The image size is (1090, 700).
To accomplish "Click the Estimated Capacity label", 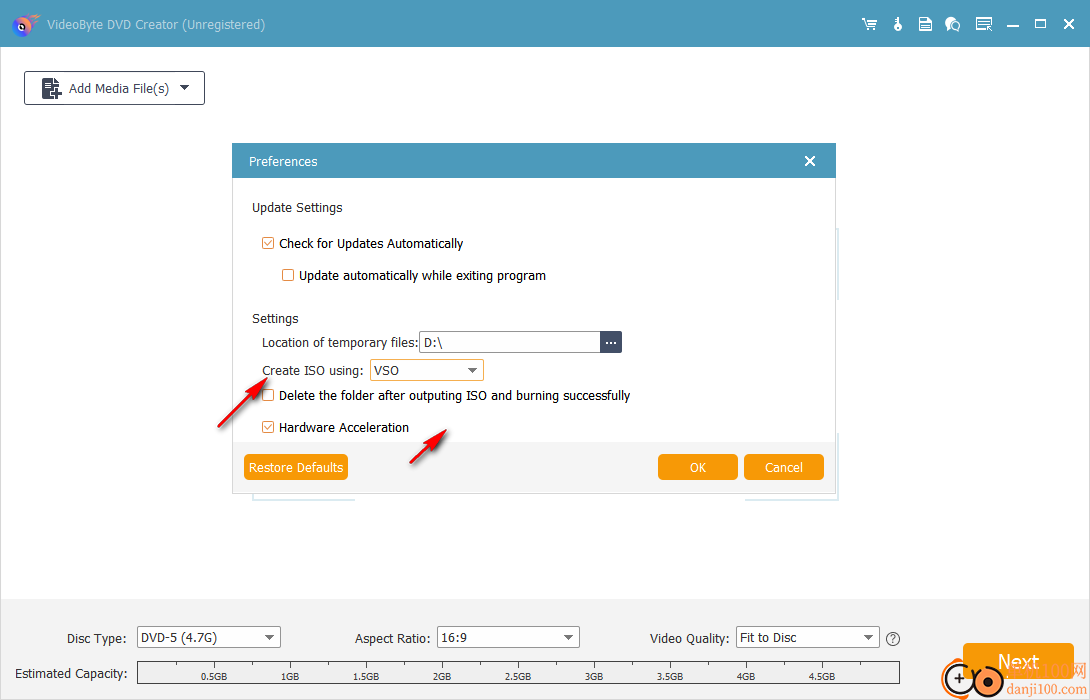I will pos(71,674).
